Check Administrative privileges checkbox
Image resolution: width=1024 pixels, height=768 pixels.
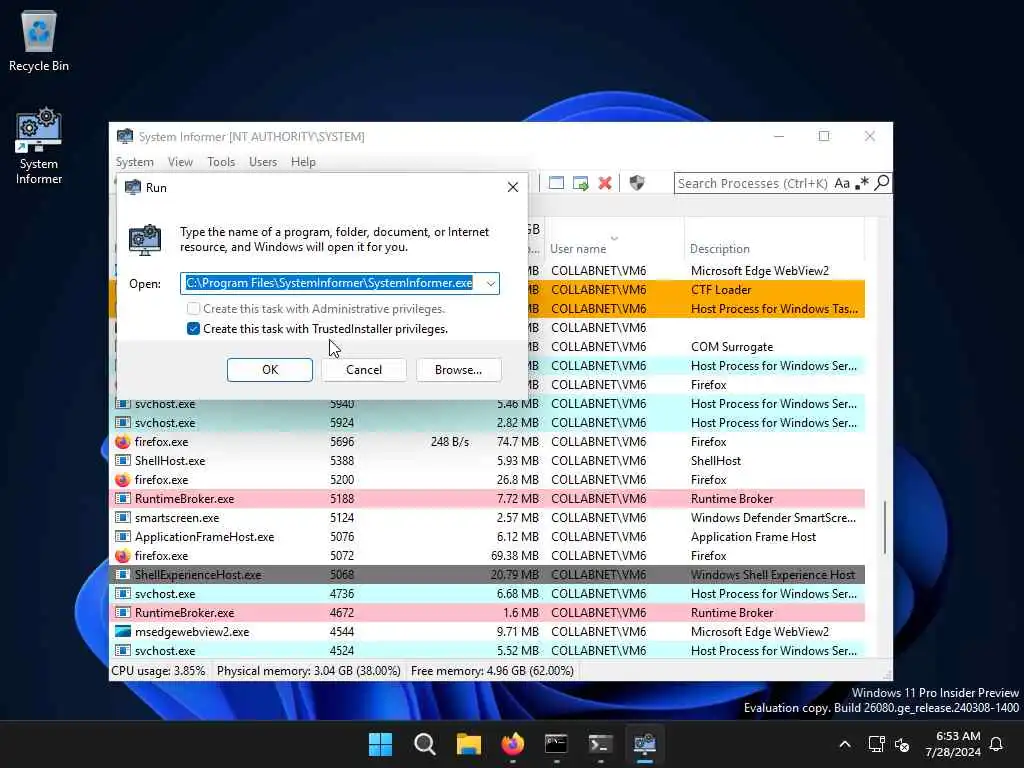pyautogui.click(x=193, y=308)
